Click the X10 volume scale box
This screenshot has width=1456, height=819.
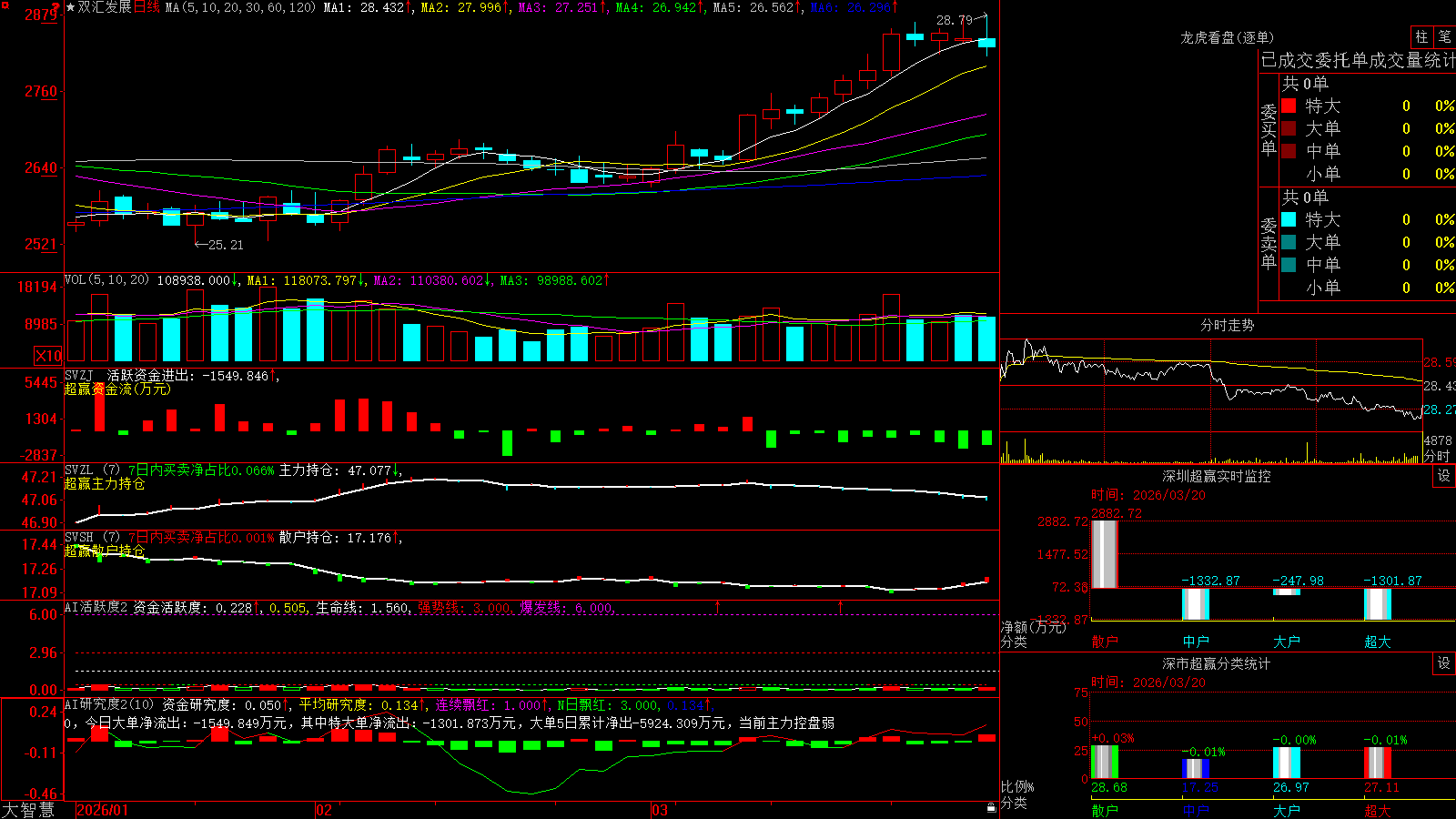[x=48, y=356]
